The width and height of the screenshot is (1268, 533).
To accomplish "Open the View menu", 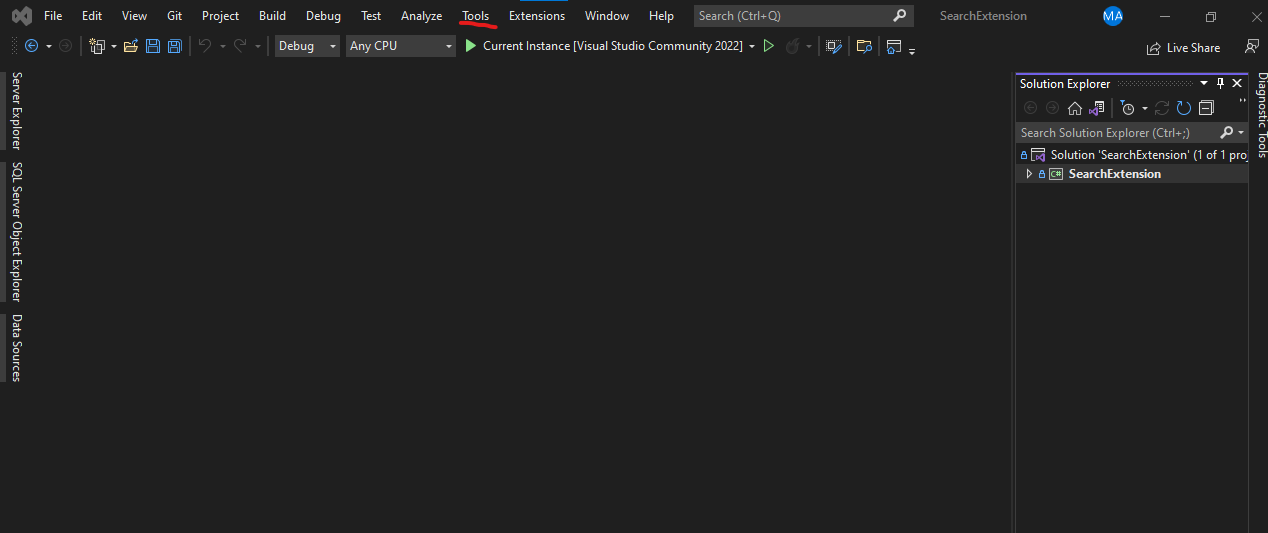I will click(134, 16).
